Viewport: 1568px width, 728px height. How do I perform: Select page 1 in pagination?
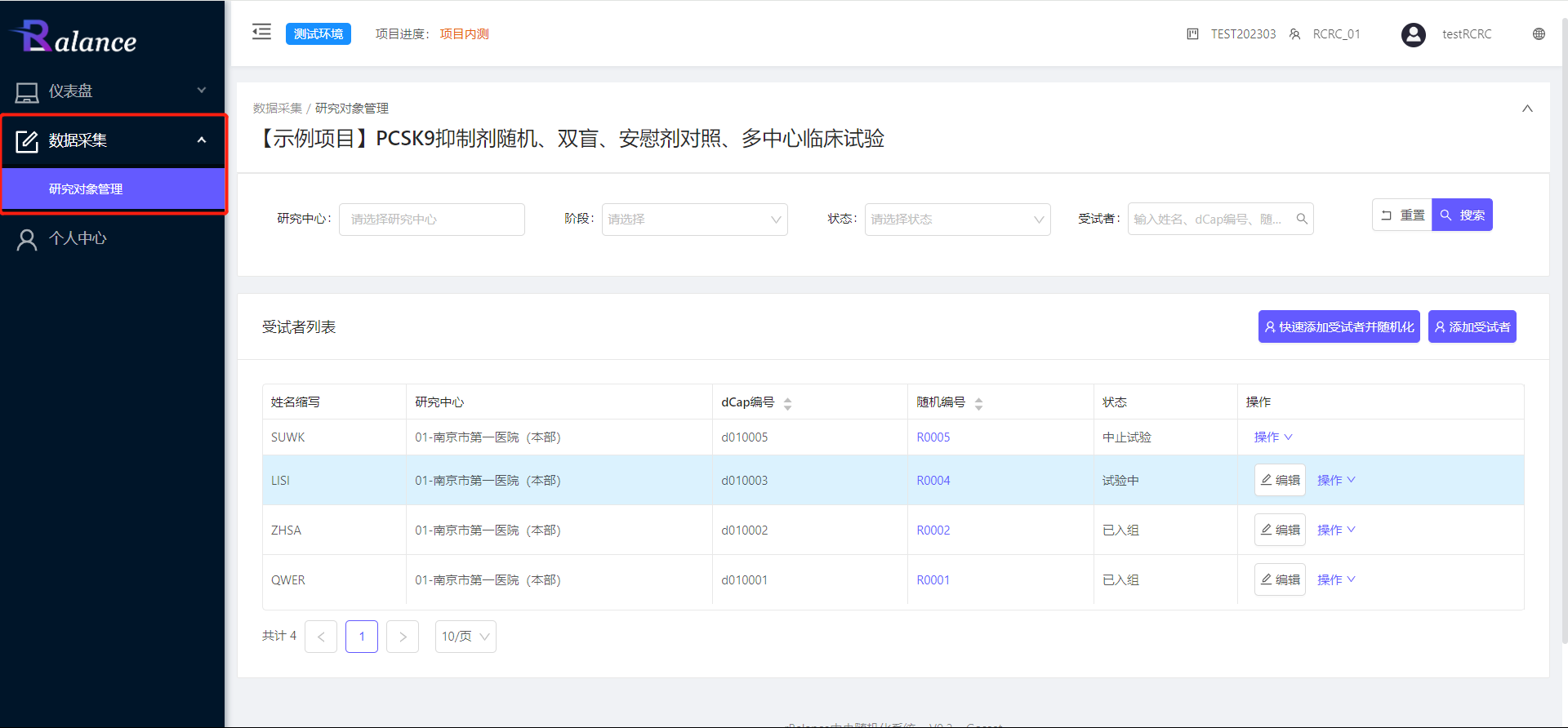point(362,637)
